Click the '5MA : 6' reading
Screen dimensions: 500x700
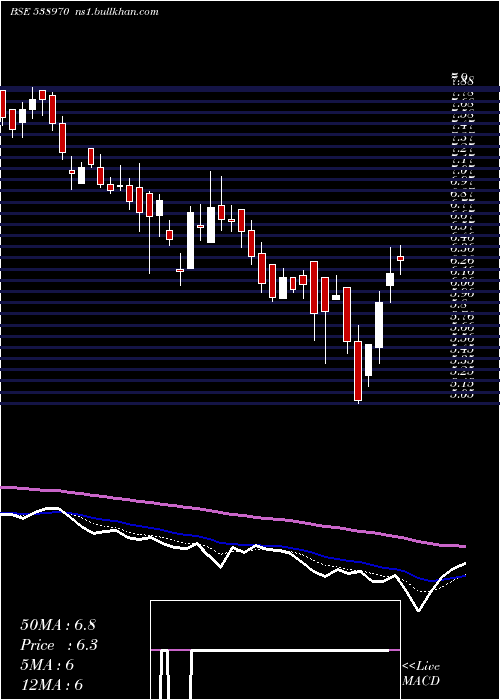47,665
